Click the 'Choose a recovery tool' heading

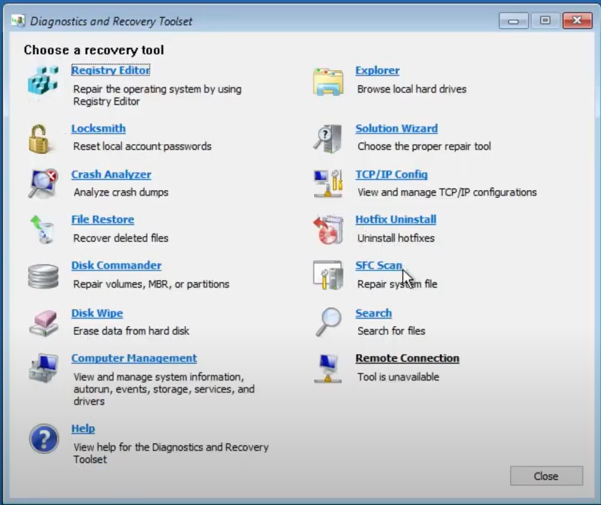[94, 50]
